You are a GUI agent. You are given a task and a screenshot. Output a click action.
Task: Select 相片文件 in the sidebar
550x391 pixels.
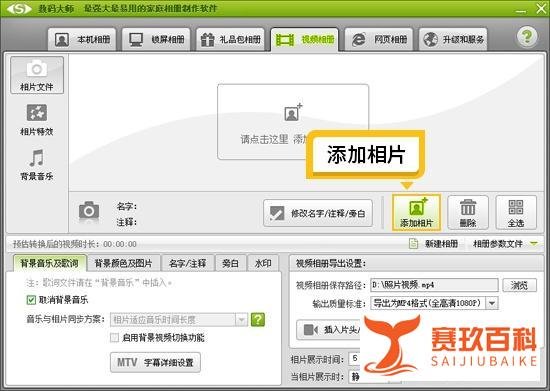pos(37,75)
